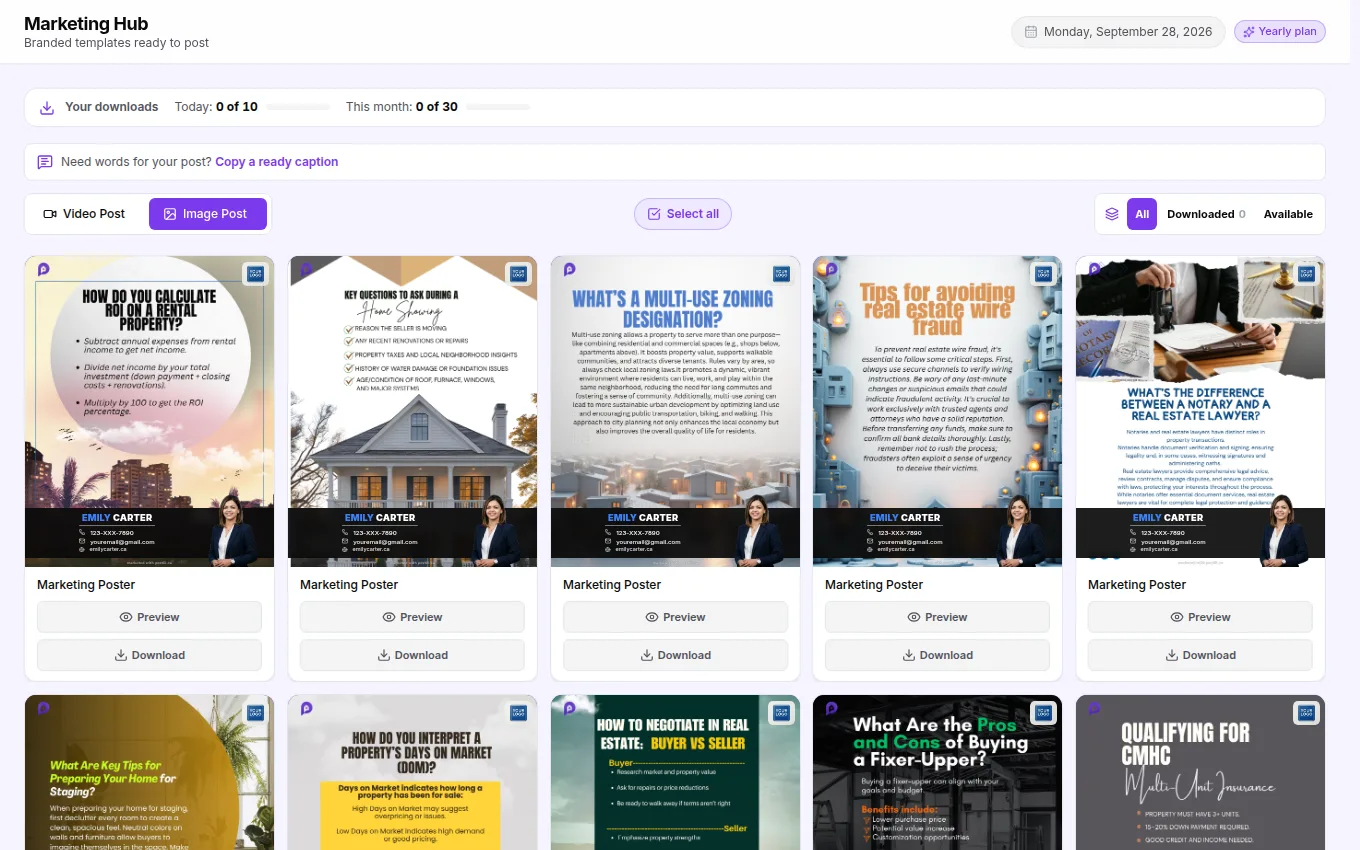Download the multi-use zoning poster
The width and height of the screenshot is (1360, 850).
(x=675, y=655)
